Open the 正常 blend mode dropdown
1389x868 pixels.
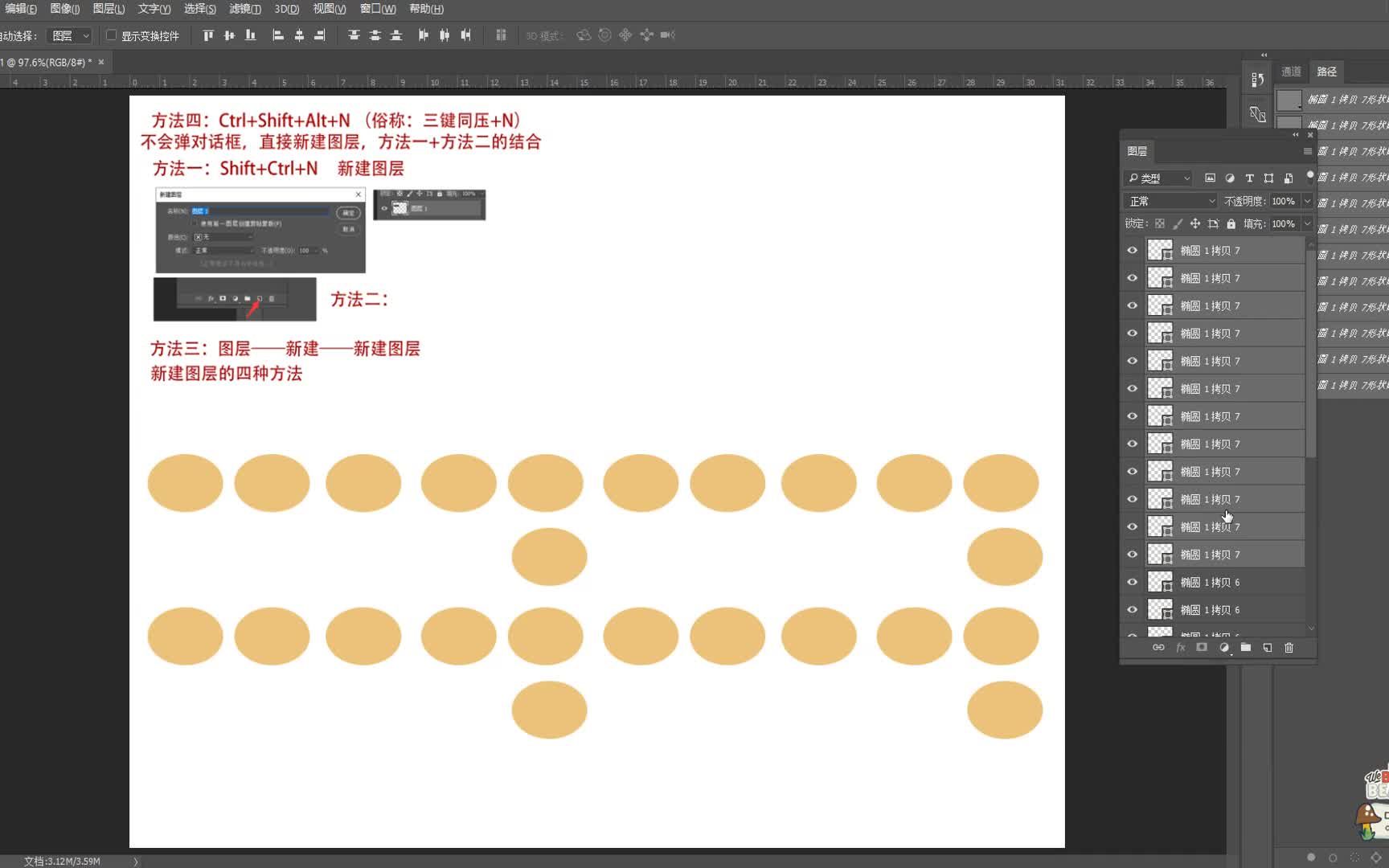[x=1170, y=201]
